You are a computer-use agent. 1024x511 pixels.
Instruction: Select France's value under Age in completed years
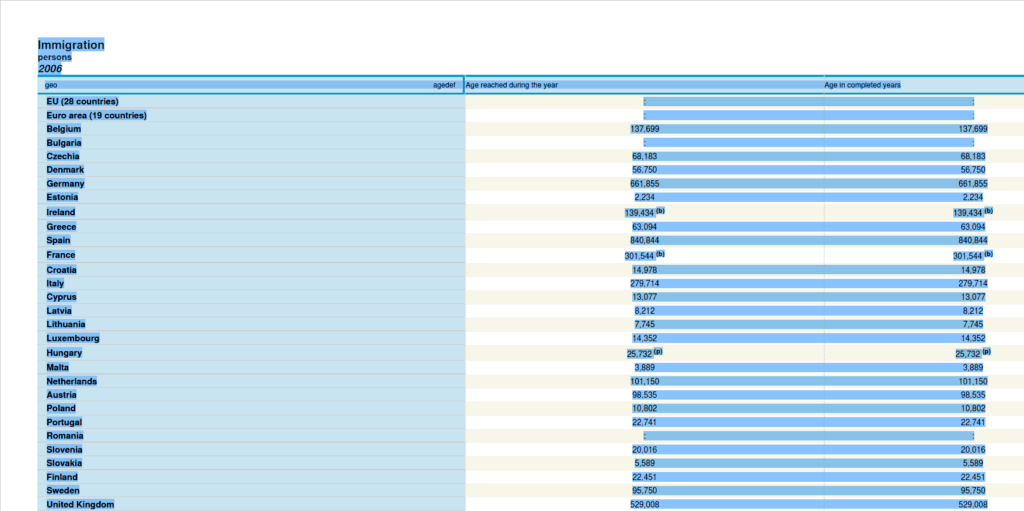click(967, 256)
